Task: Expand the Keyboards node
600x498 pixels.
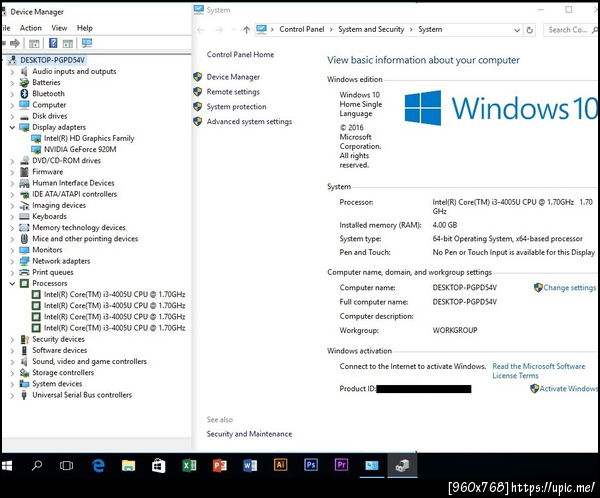Action: (x=12, y=217)
